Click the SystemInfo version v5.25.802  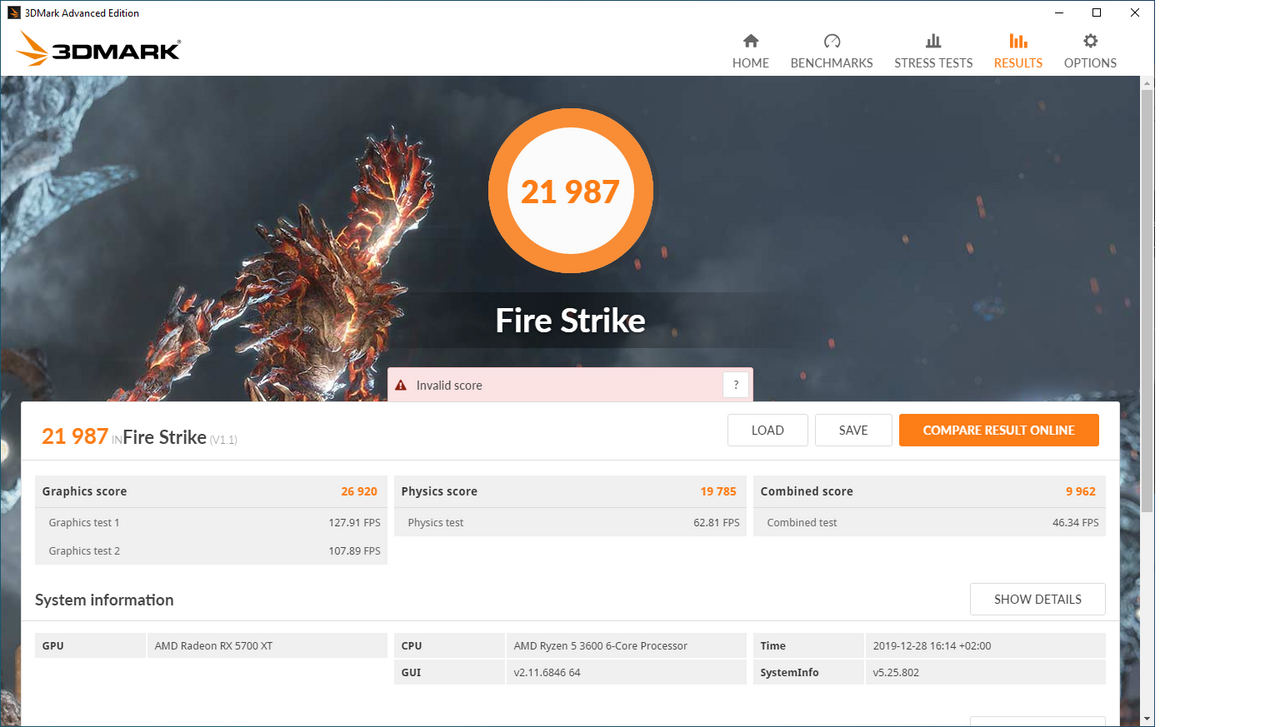pyautogui.click(x=896, y=672)
